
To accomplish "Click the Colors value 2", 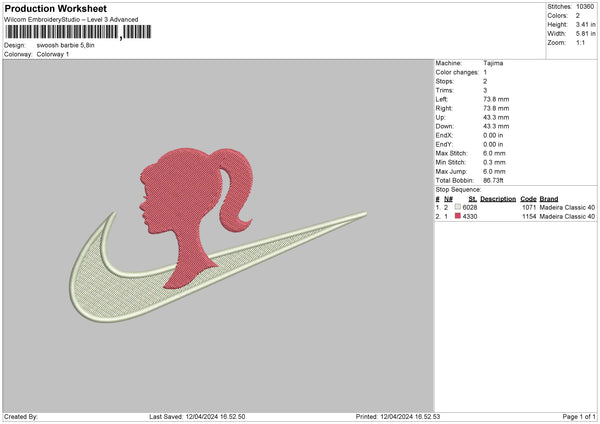I will click(578, 16).
